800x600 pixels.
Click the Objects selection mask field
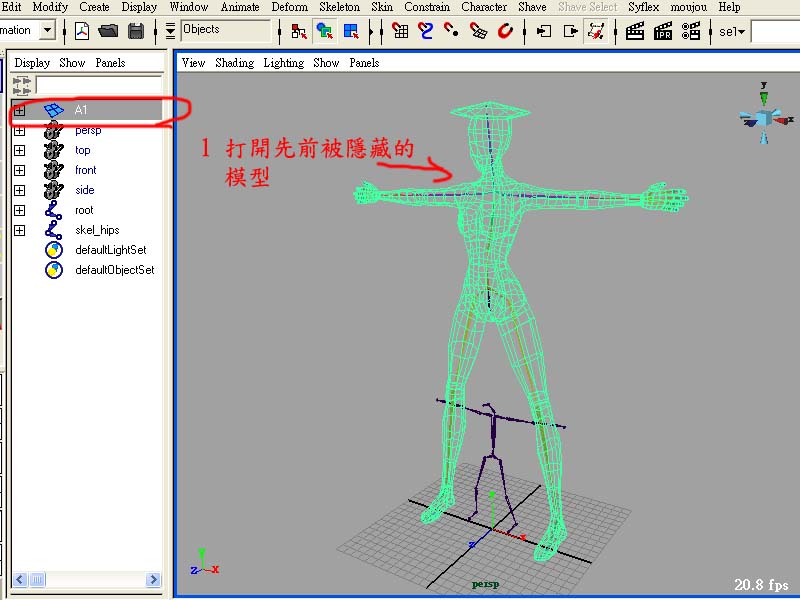(226, 30)
